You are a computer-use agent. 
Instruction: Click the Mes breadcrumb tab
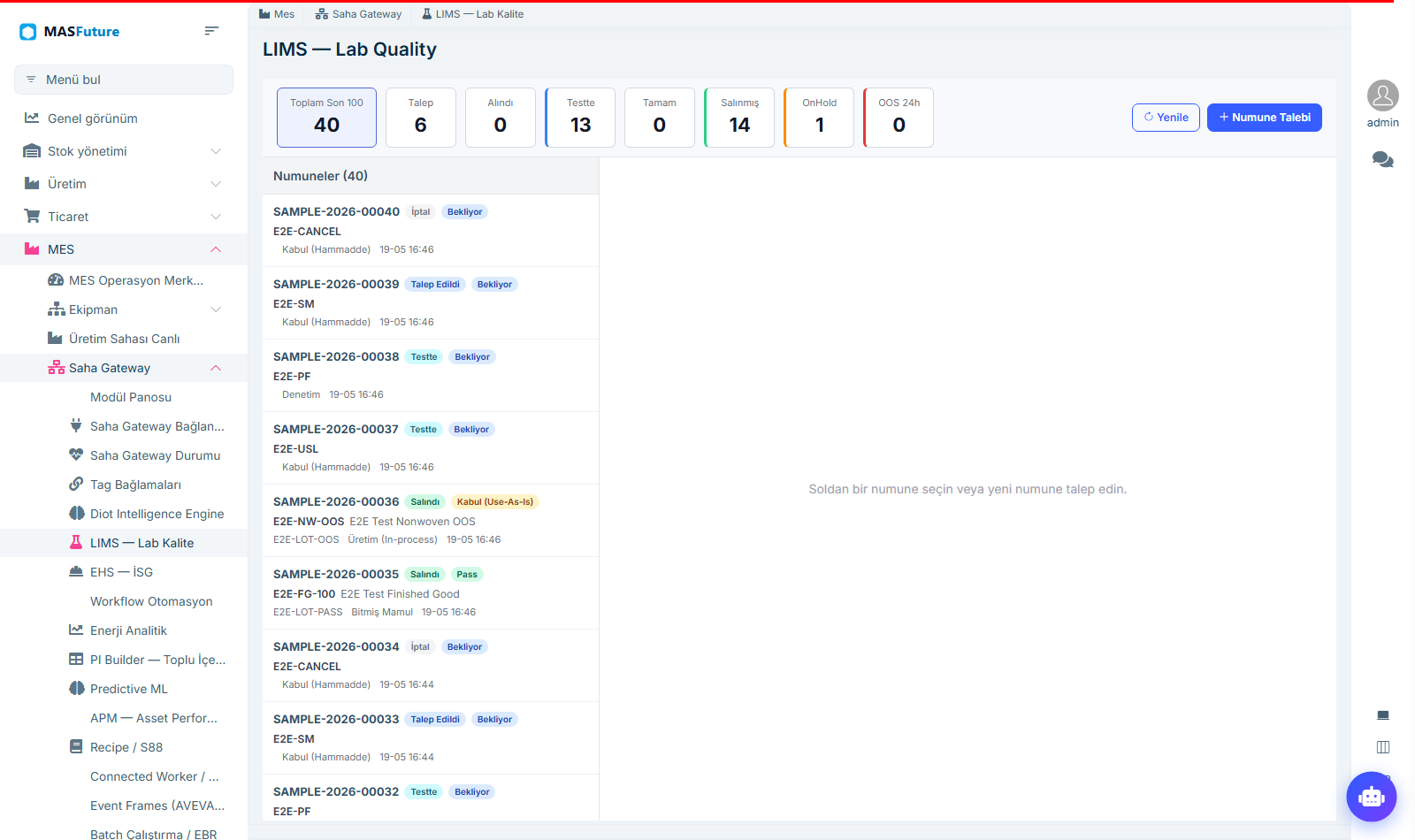tap(277, 14)
